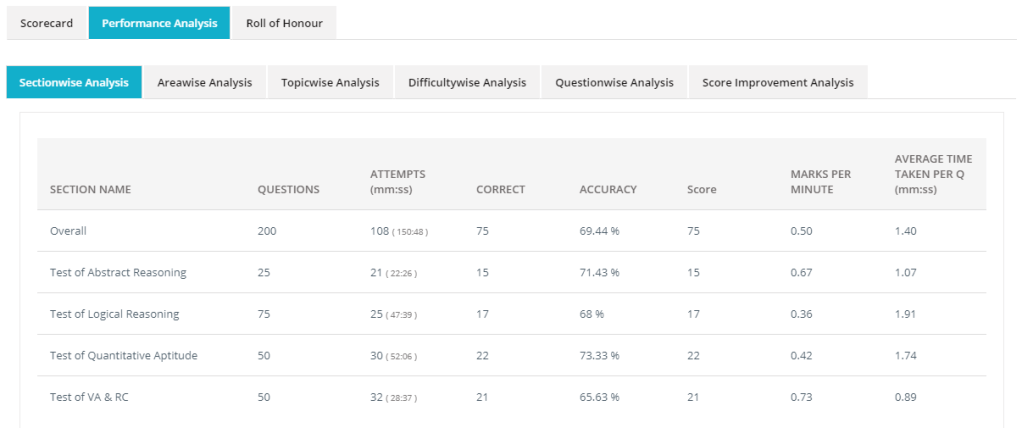Open the Difficultywise Analysis tab
Screen dimensions: 1022x428
[466, 82]
